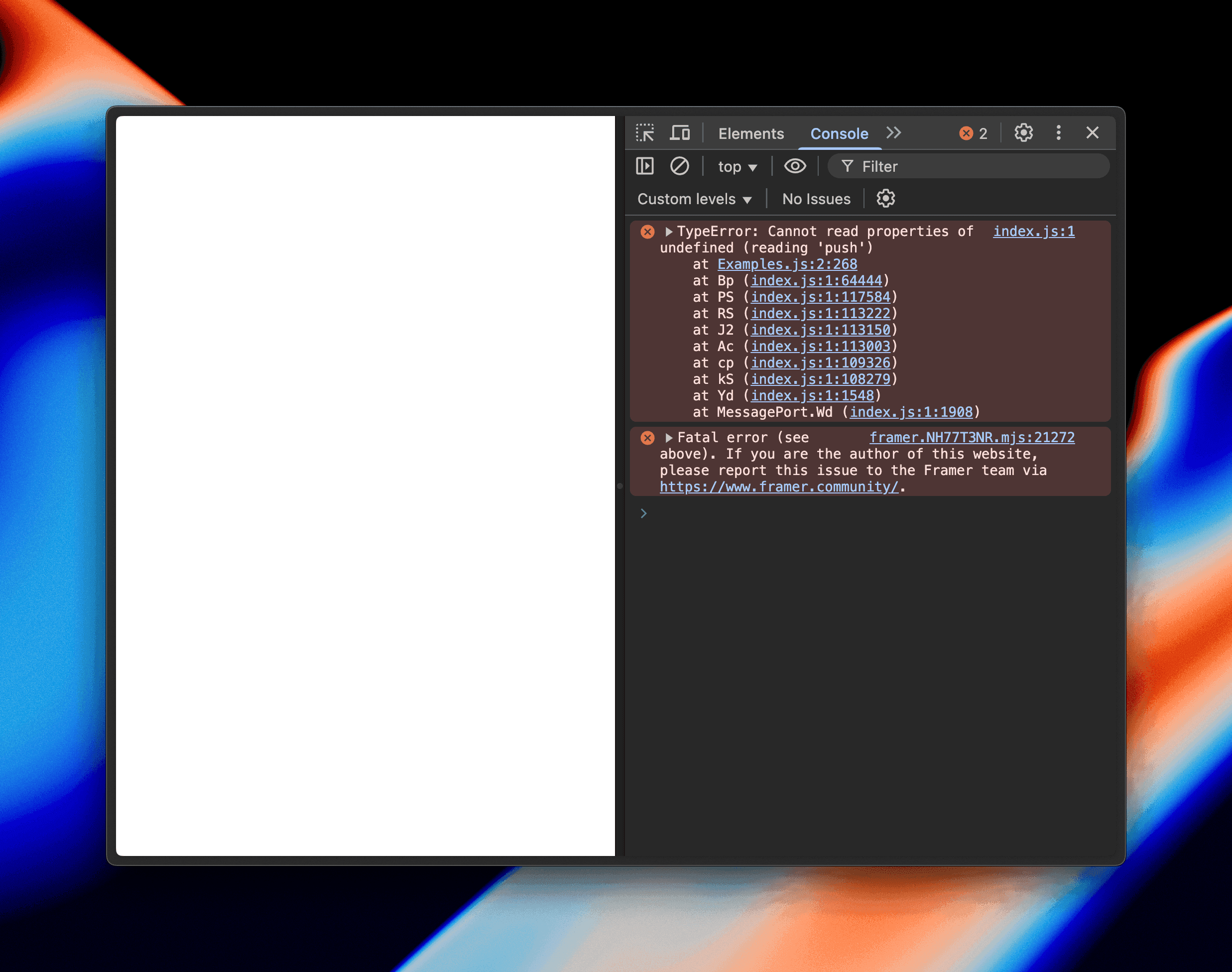The height and width of the screenshot is (972, 1232).
Task: Open console settings gear icon
Action: (885, 199)
